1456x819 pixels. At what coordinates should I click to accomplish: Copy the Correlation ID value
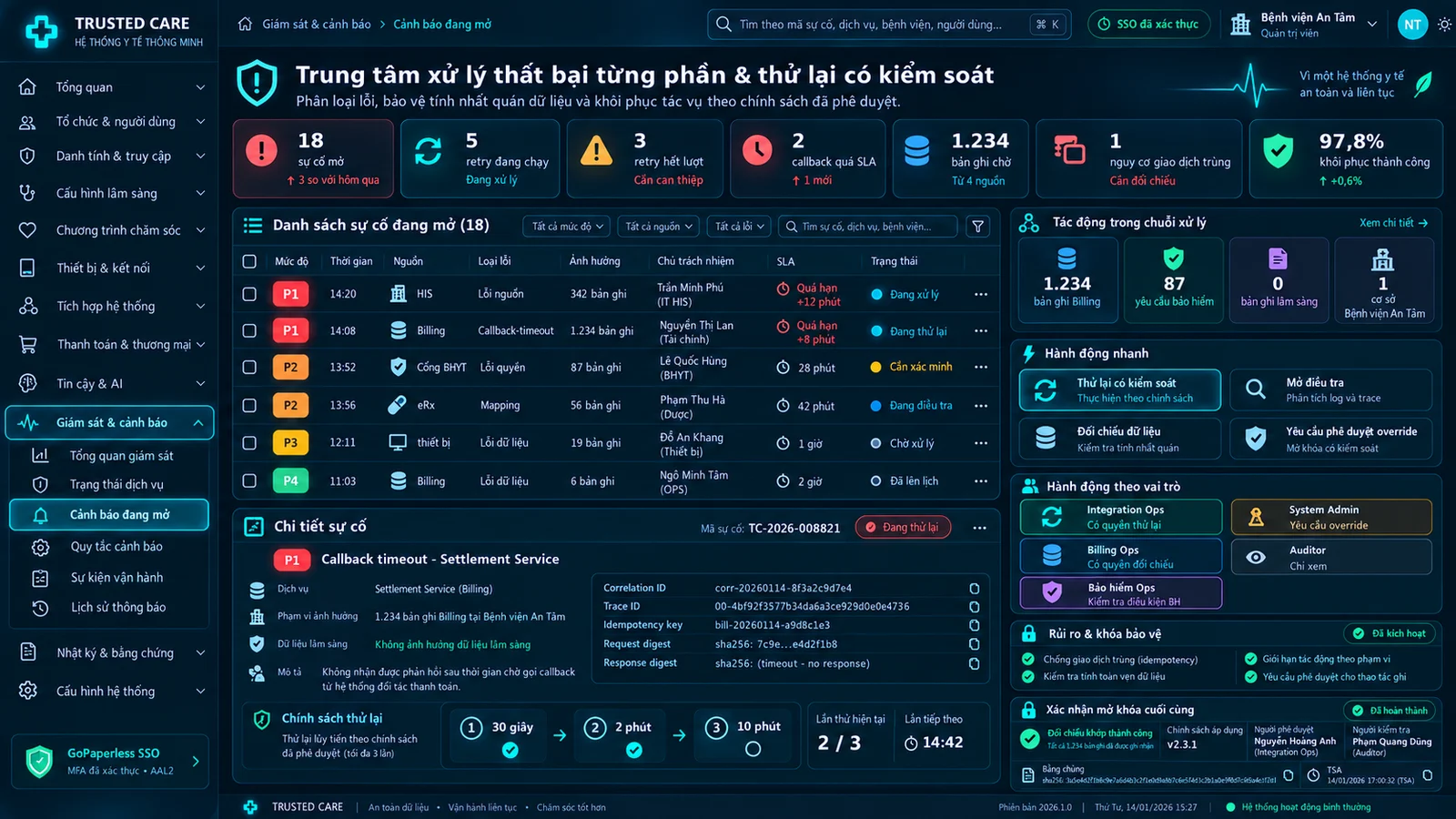click(x=974, y=589)
